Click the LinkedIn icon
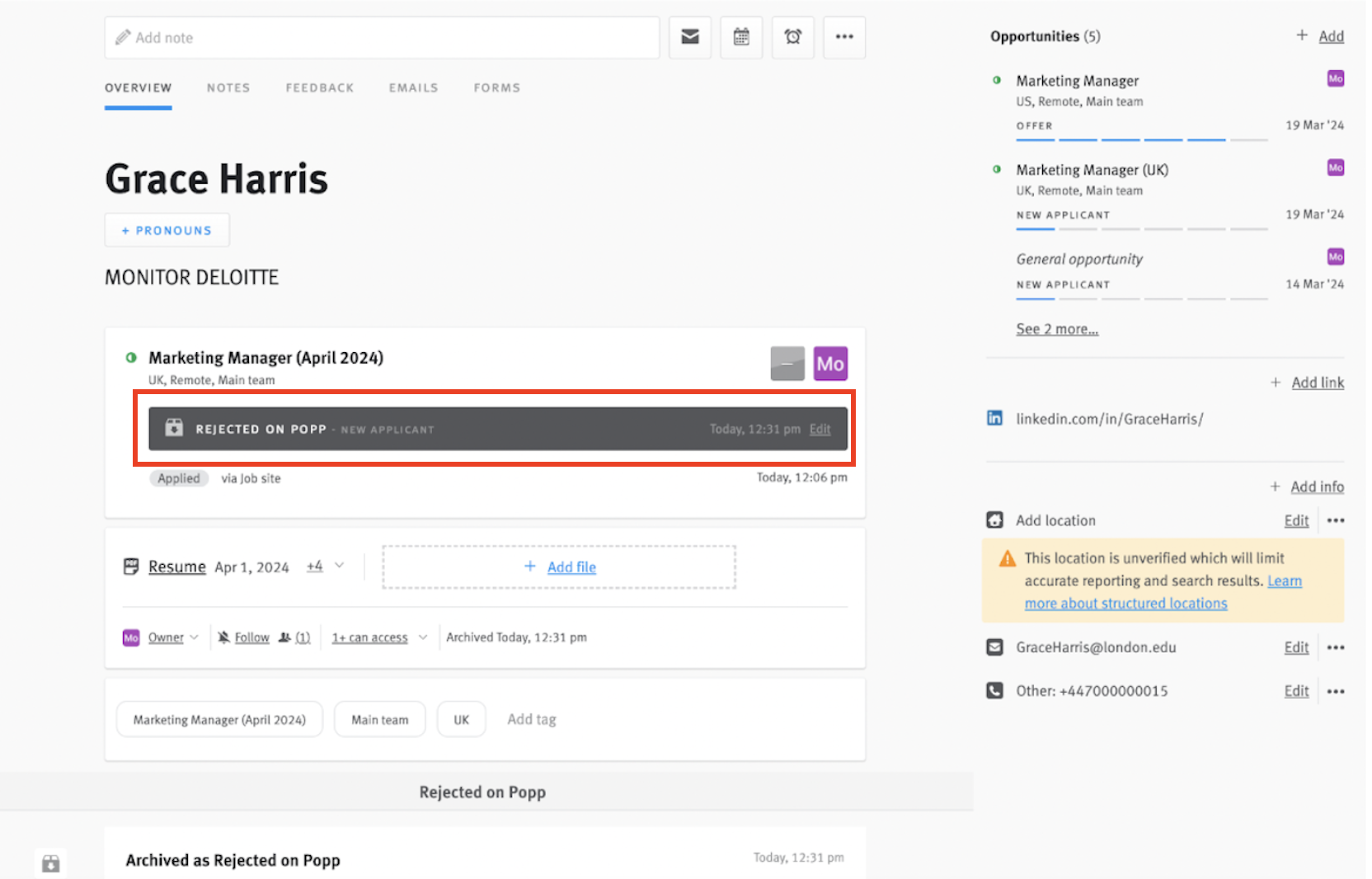The image size is (1372, 879). click(x=995, y=418)
